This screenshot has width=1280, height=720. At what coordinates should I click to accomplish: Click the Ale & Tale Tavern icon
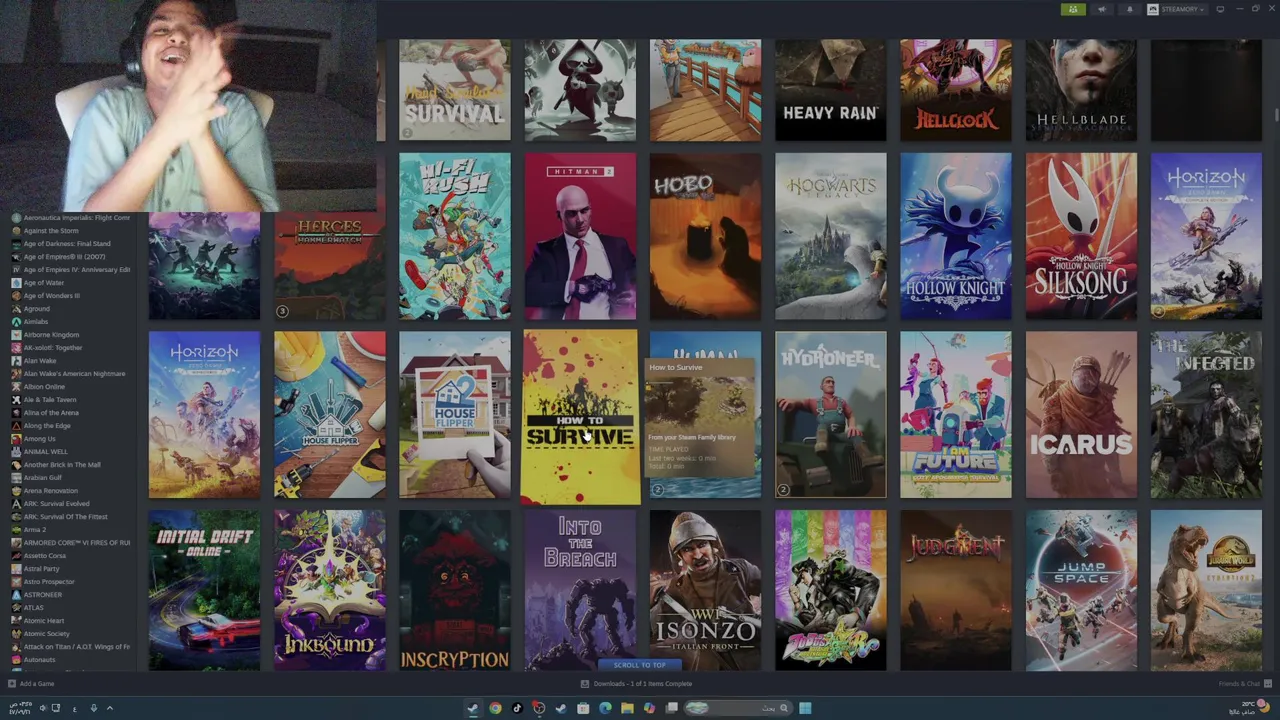coord(16,400)
